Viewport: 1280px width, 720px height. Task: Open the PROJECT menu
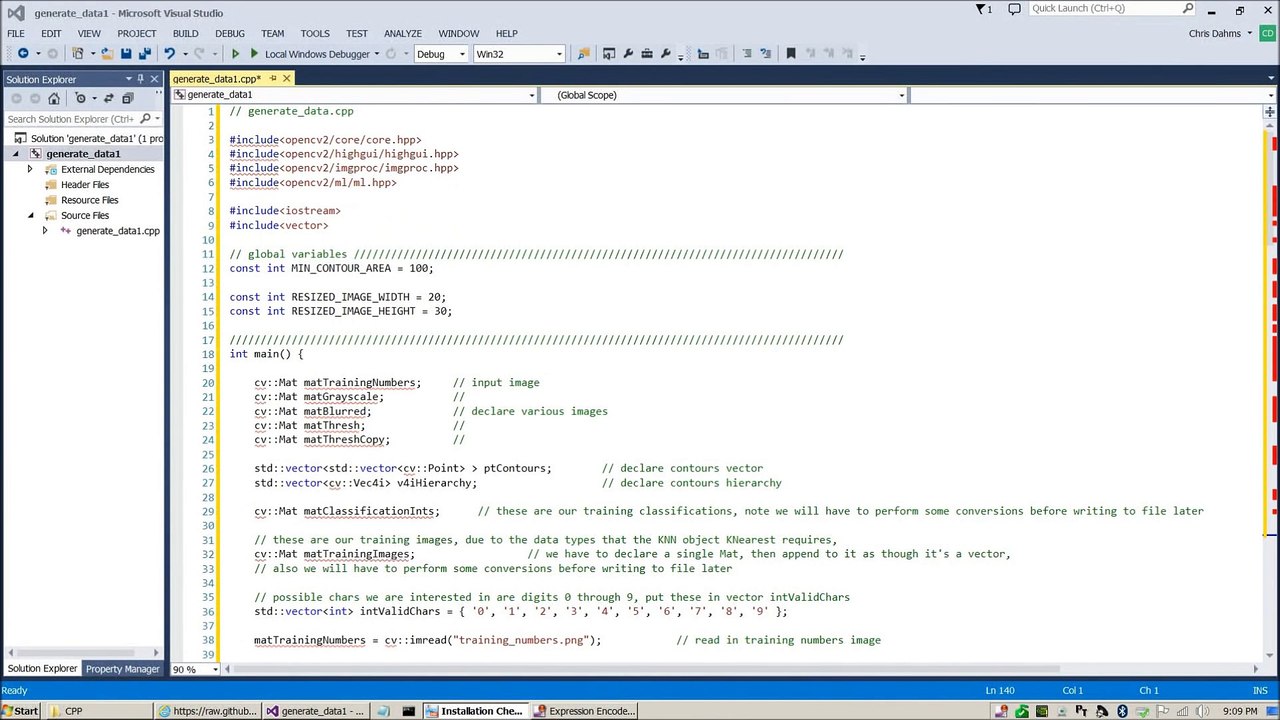tap(137, 33)
